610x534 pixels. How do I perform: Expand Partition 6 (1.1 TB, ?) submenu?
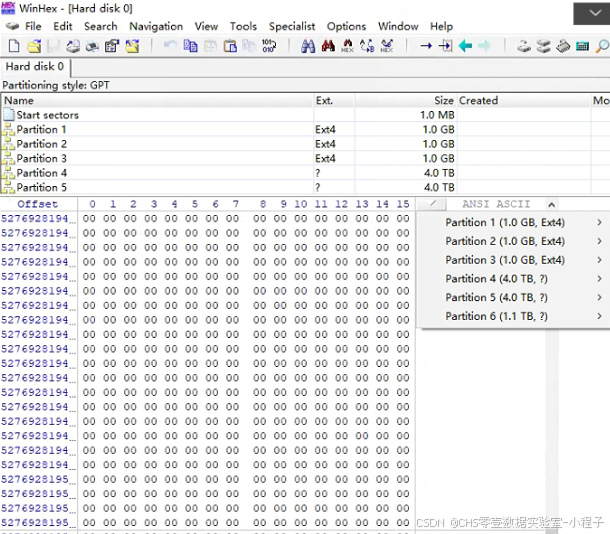[514, 316]
